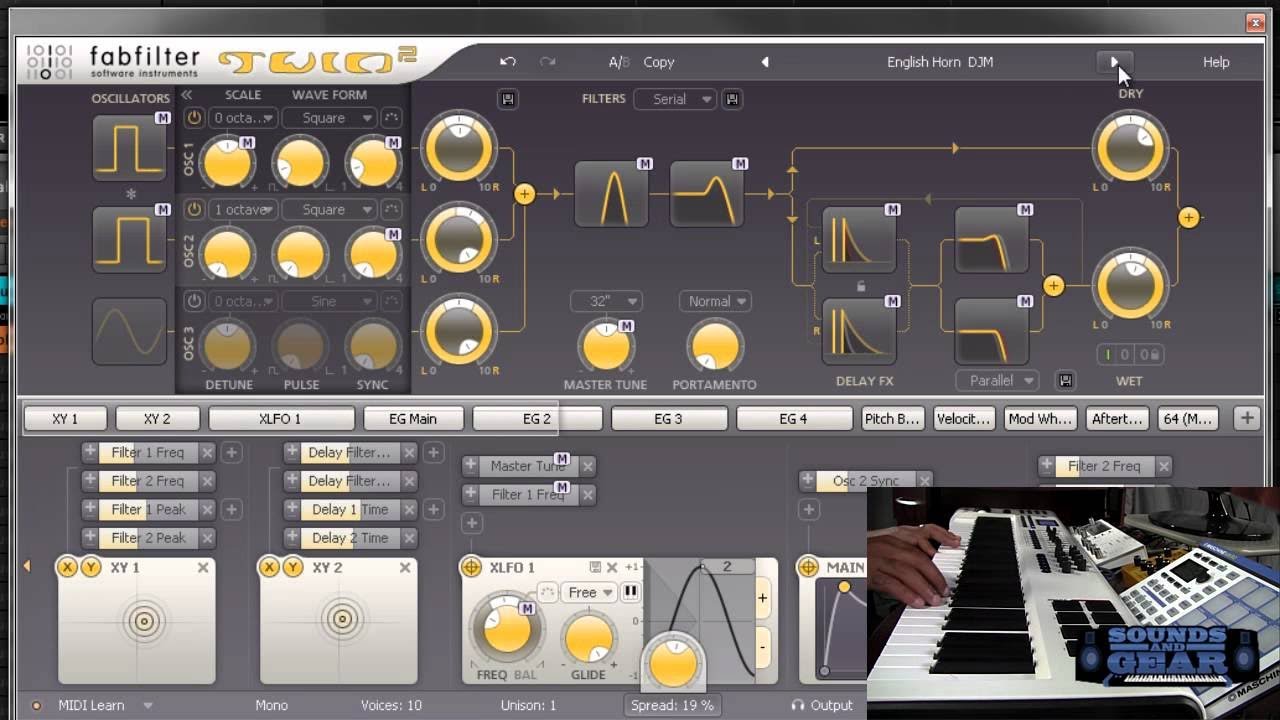Click the Portamento knob
Image resolution: width=1280 pixels, height=720 pixels.
tap(715, 346)
